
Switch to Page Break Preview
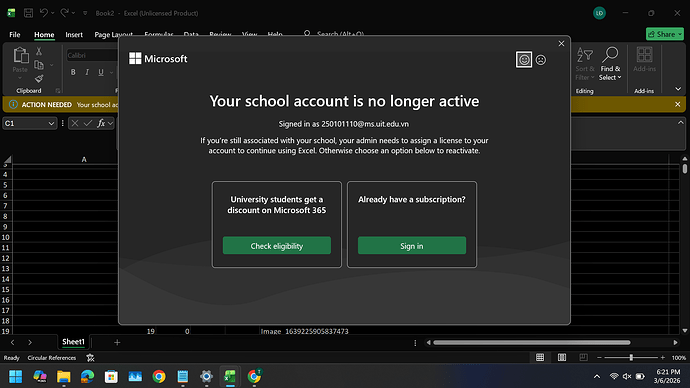pos(584,357)
